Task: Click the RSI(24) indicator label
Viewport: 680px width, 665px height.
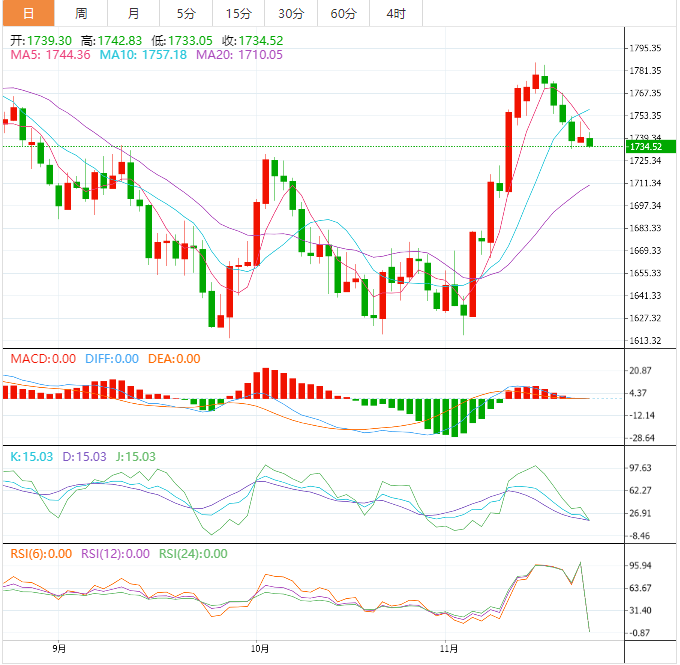Action: (193, 553)
